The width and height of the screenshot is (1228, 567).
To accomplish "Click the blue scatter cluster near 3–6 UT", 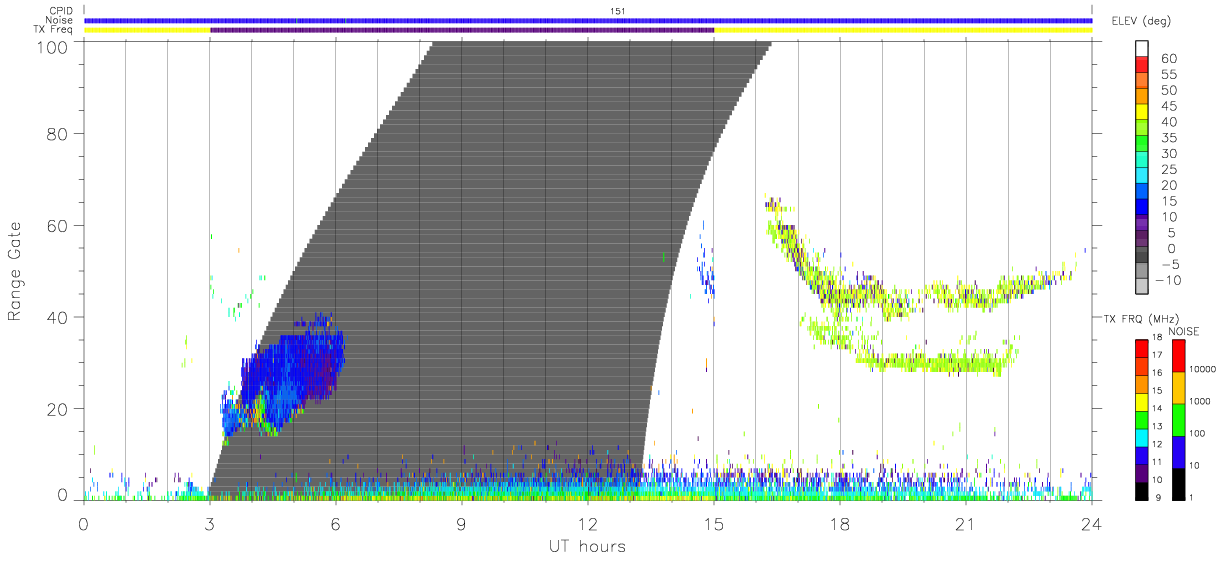I will (285, 378).
